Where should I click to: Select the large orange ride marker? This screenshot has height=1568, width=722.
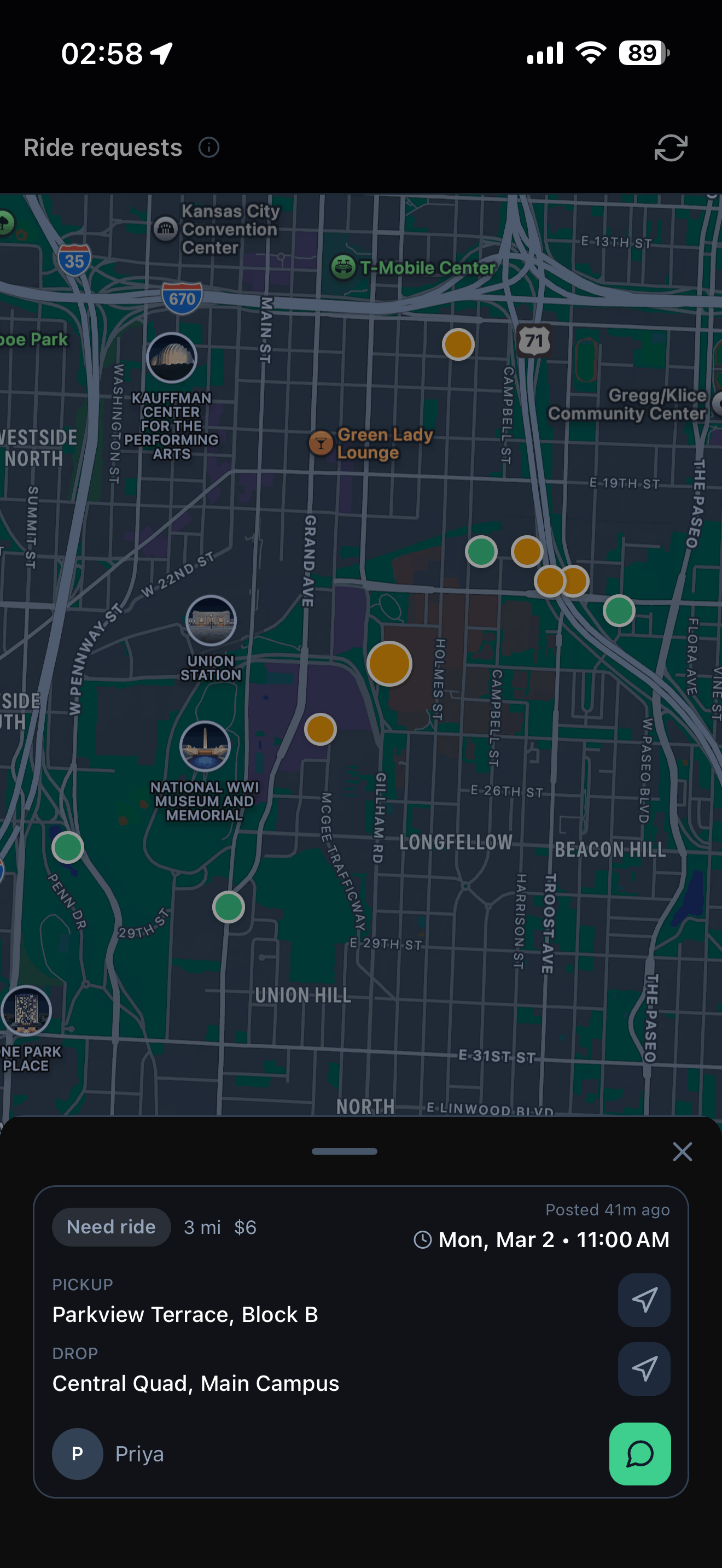[x=389, y=664]
